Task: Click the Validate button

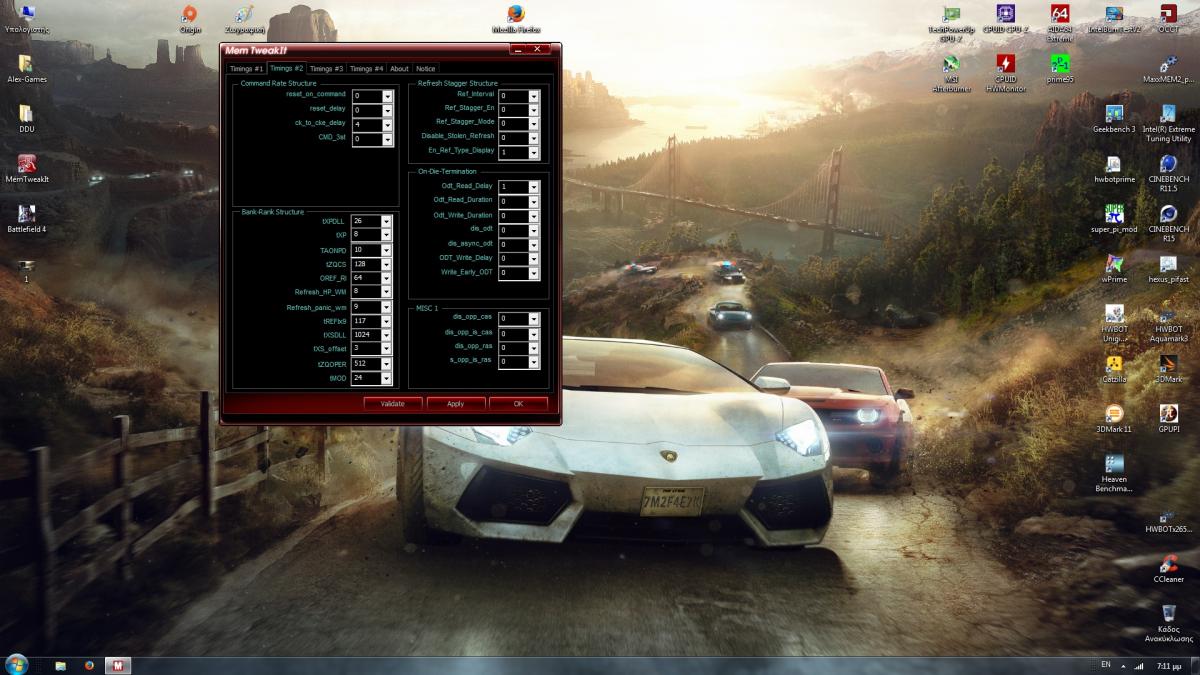Action: (x=392, y=404)
